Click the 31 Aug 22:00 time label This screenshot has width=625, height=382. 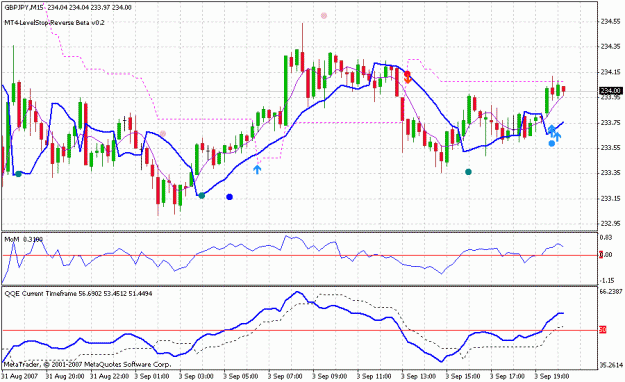(109, 376)
